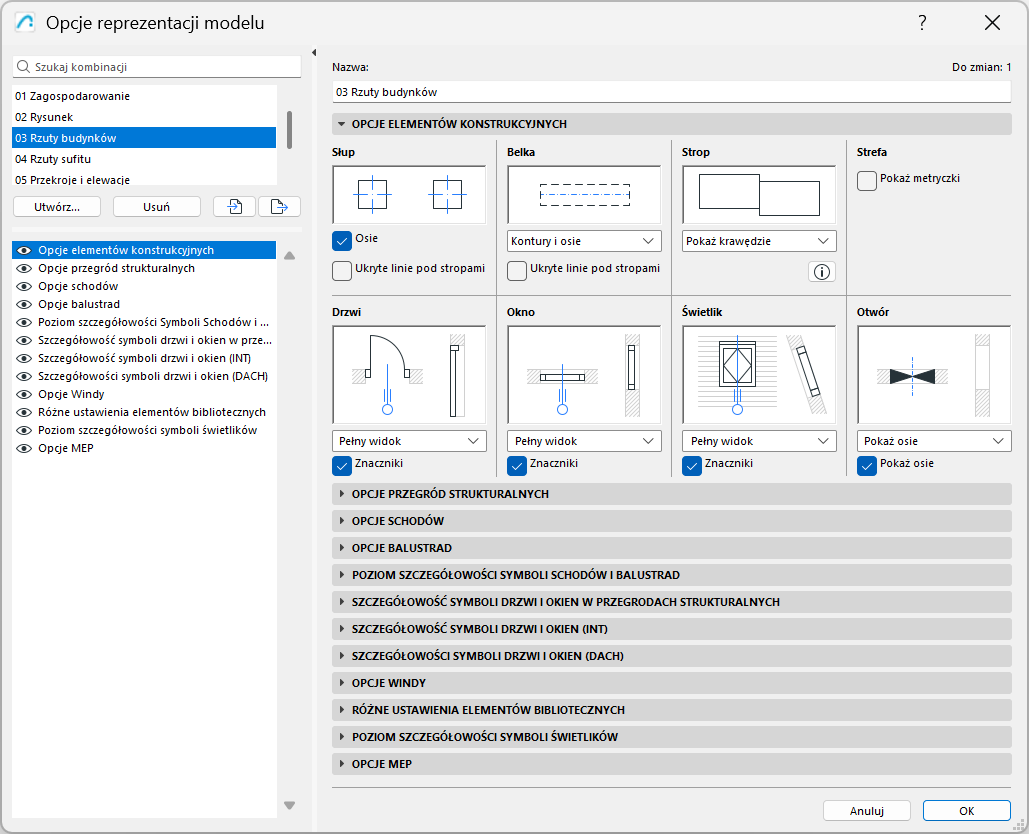Screen dimensions: 1029x834
Task: Disable Znaczniki under the Okno section
Action: tap(517, 465)
